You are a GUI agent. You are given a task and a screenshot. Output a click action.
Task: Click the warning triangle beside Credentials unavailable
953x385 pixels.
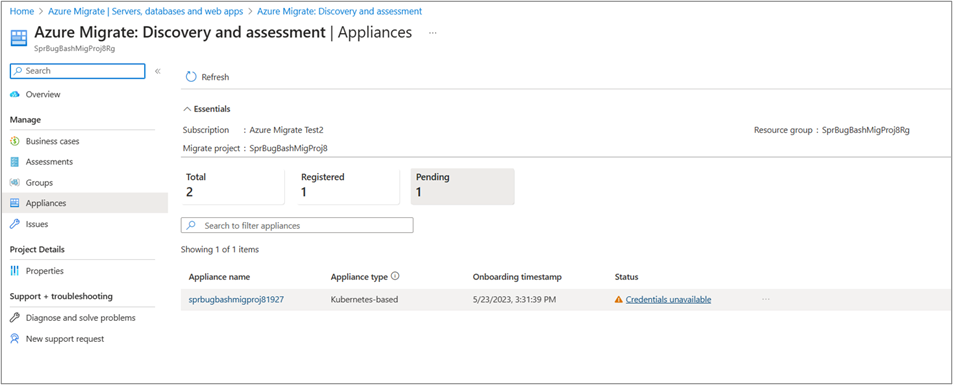pyautogui.click(x=619, y=299)
